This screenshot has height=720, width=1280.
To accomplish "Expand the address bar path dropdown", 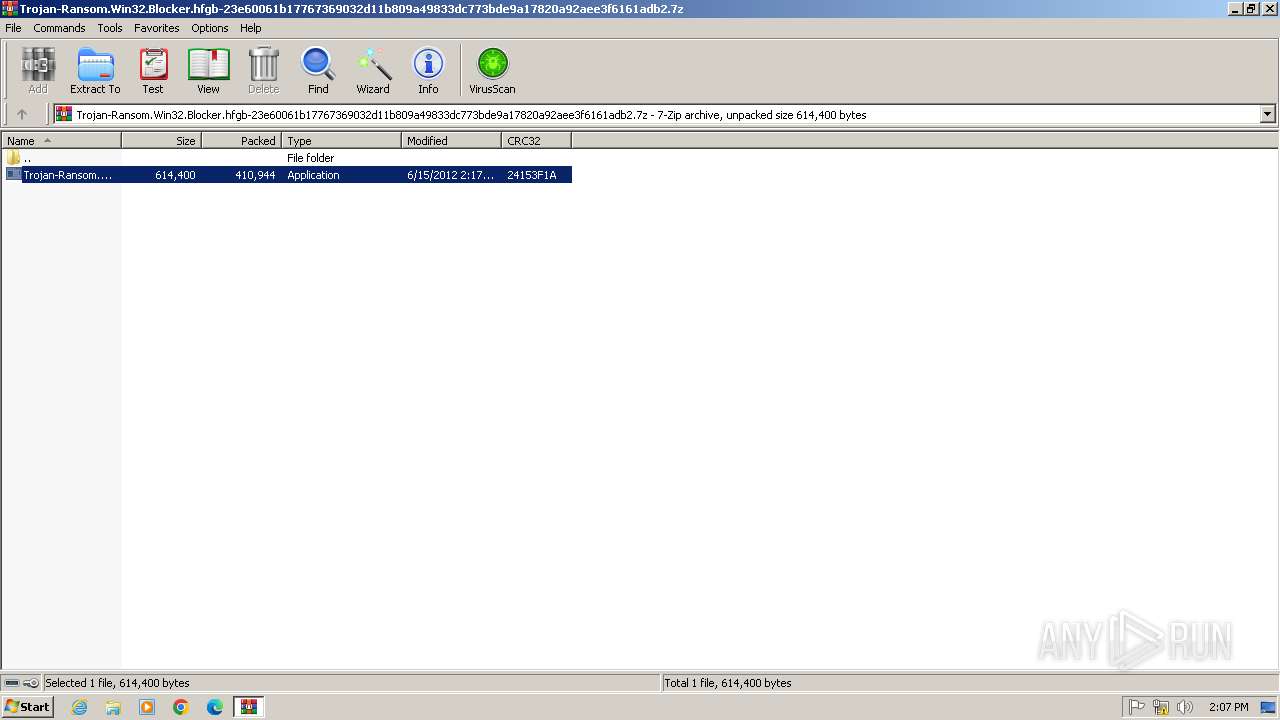I will point(1267,114).
